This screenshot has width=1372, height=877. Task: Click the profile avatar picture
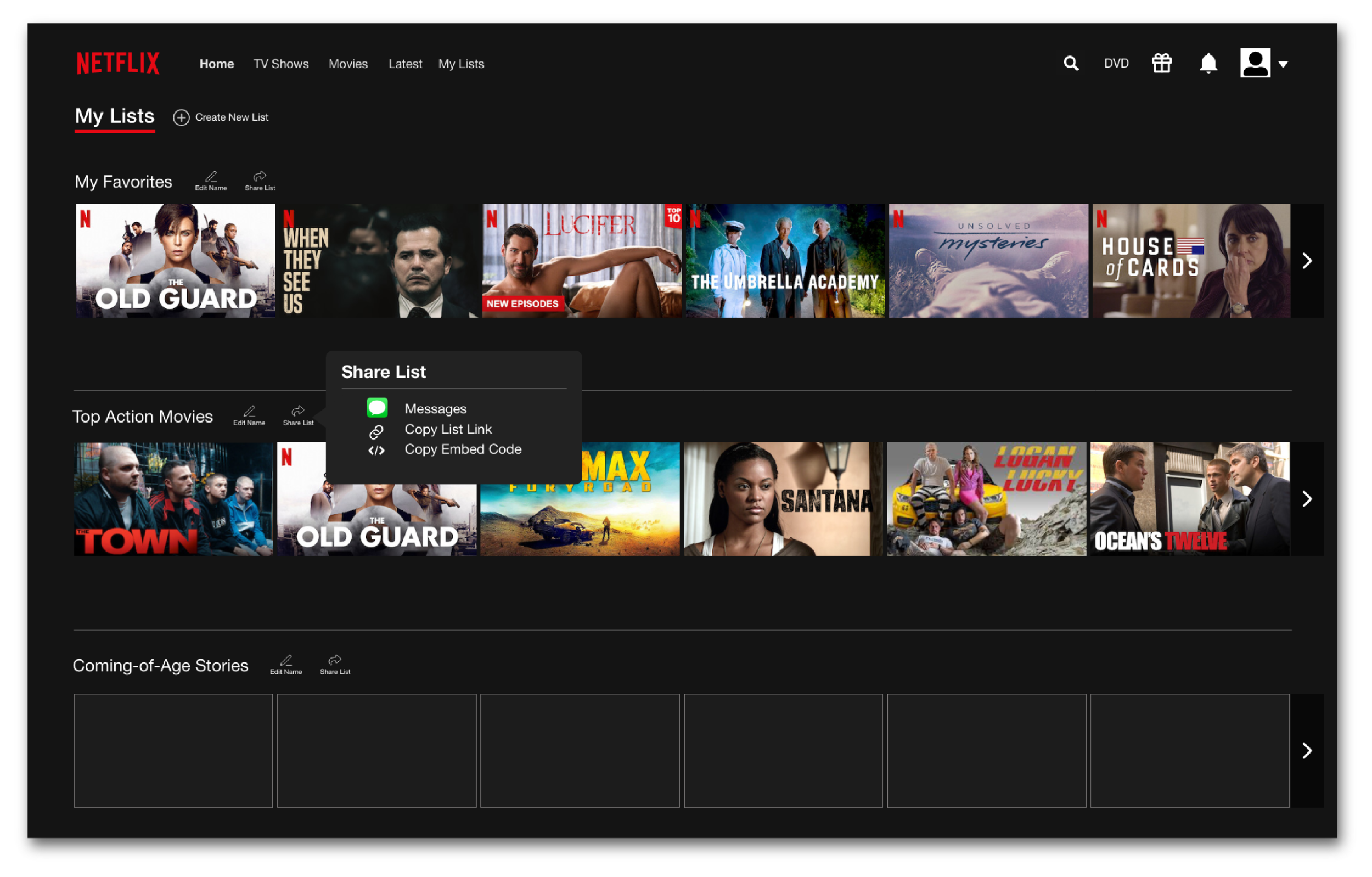click(1255, 63)
